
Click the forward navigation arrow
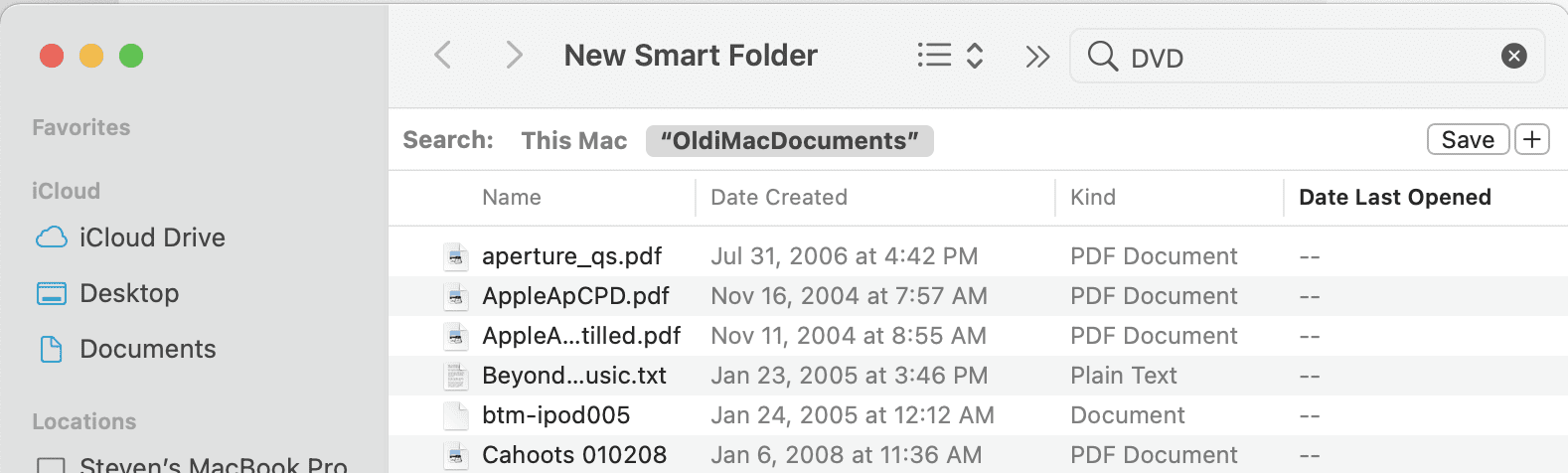(x=514, y=56)
